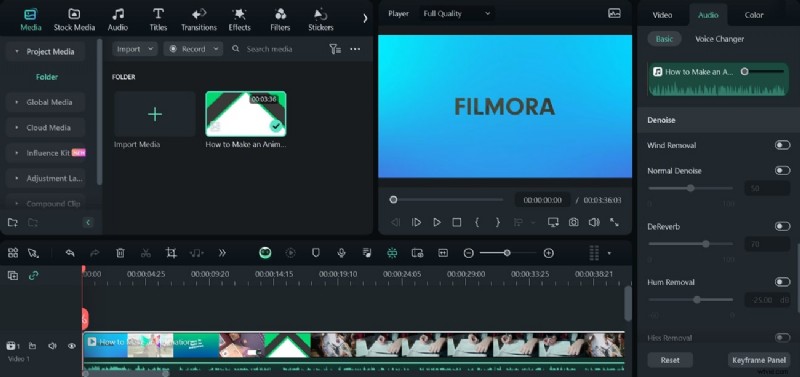Viewport: 800px width, 377px height.
Task: Expand Adjustment Layer in sidebar
Action: pos(17,179)
